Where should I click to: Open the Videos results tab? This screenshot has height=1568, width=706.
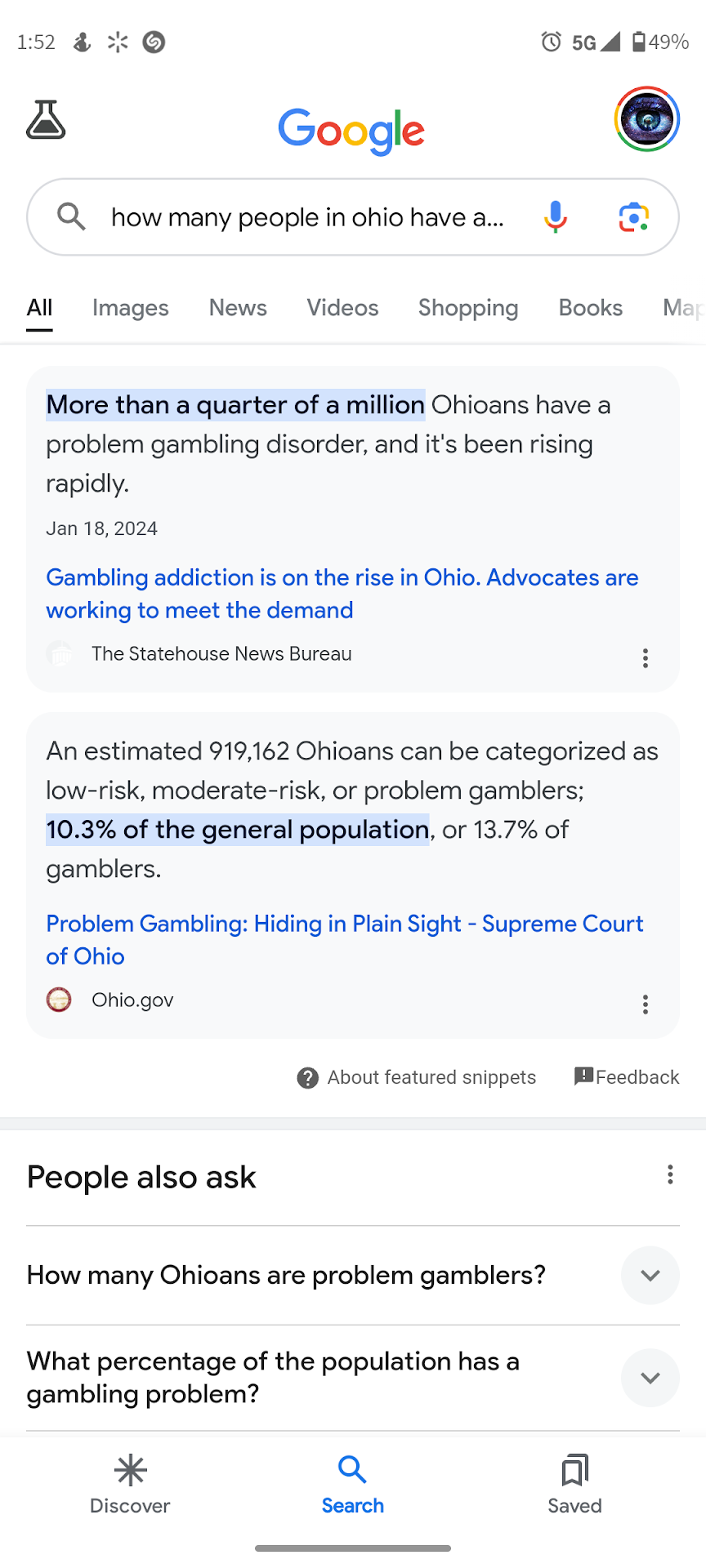[342, 308]
